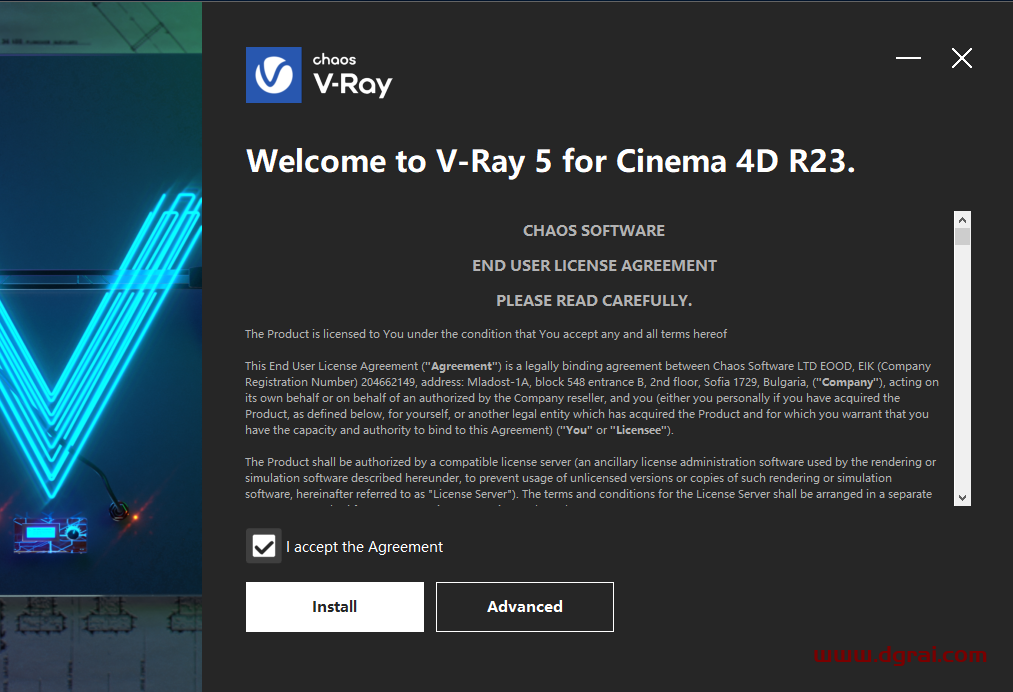The image size is (1013, 692).
Task: Click the blue Chaos V logo icon
Action: pyautogui.click(x=272, y=74)
